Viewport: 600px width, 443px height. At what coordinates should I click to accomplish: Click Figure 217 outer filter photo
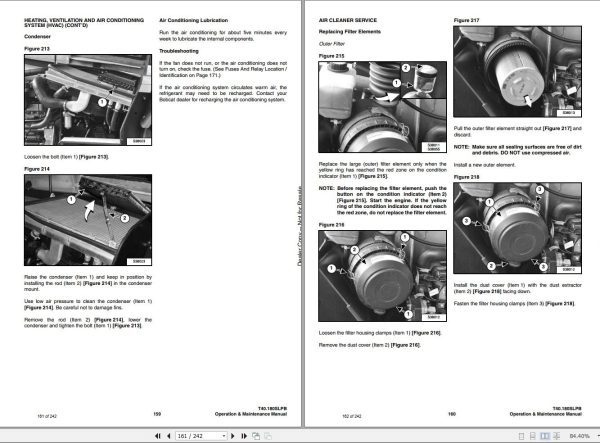517,72
